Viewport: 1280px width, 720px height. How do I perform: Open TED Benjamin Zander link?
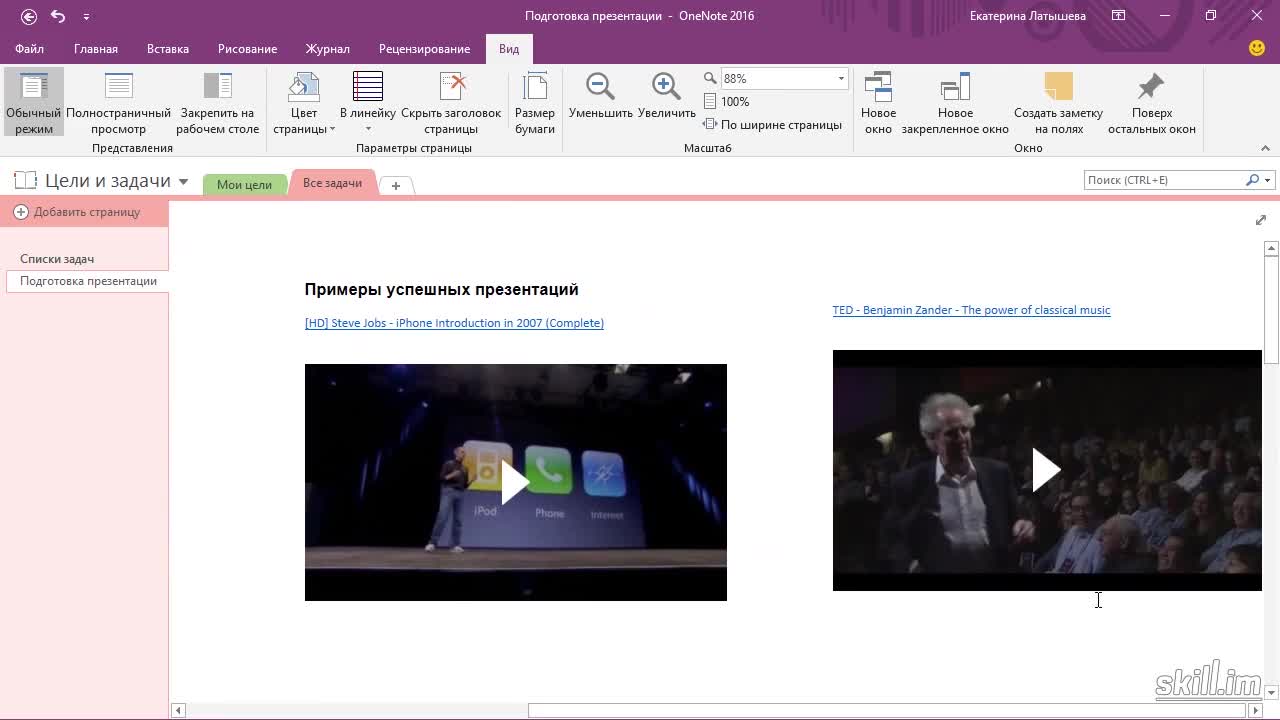click(x=971, y=310)
